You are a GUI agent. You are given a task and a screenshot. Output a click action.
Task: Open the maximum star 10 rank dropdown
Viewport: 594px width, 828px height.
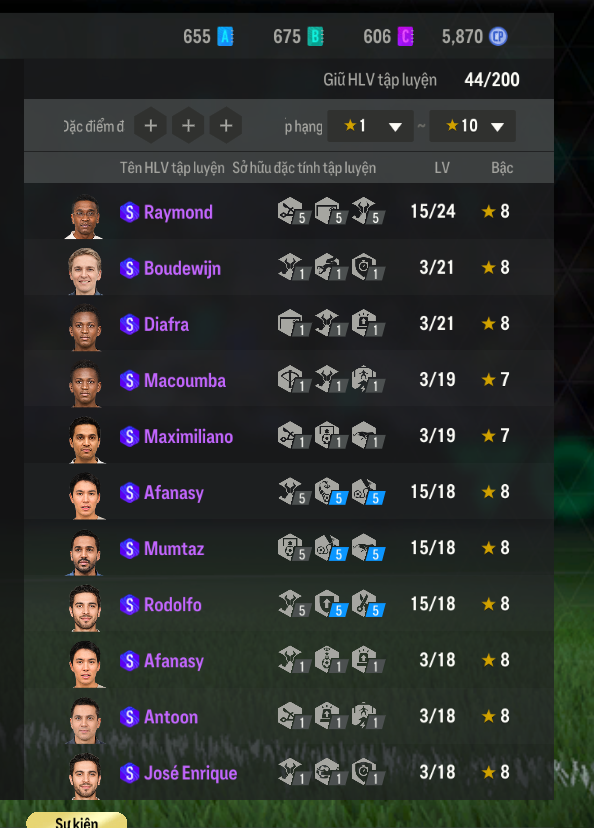[x=473, y=126]
